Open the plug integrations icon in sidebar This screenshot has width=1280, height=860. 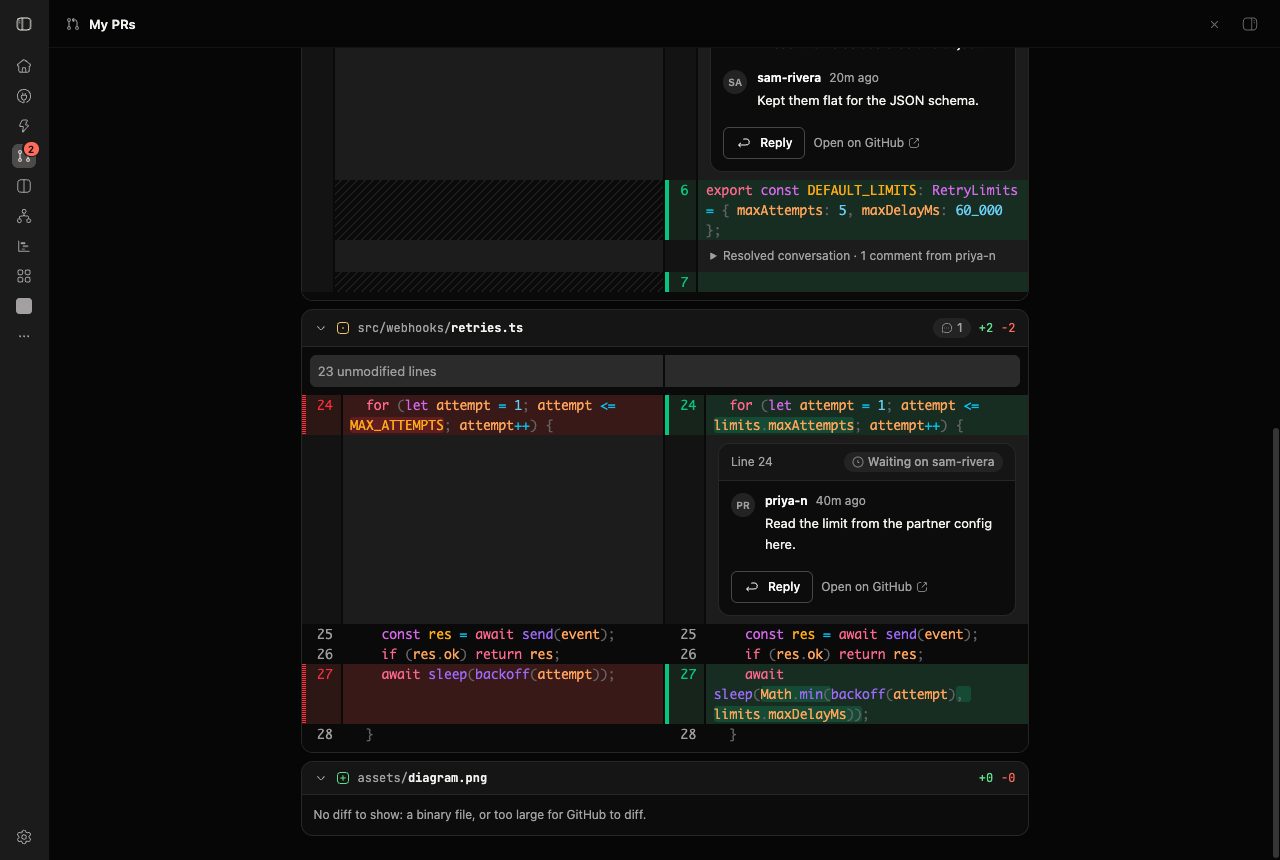24,96
